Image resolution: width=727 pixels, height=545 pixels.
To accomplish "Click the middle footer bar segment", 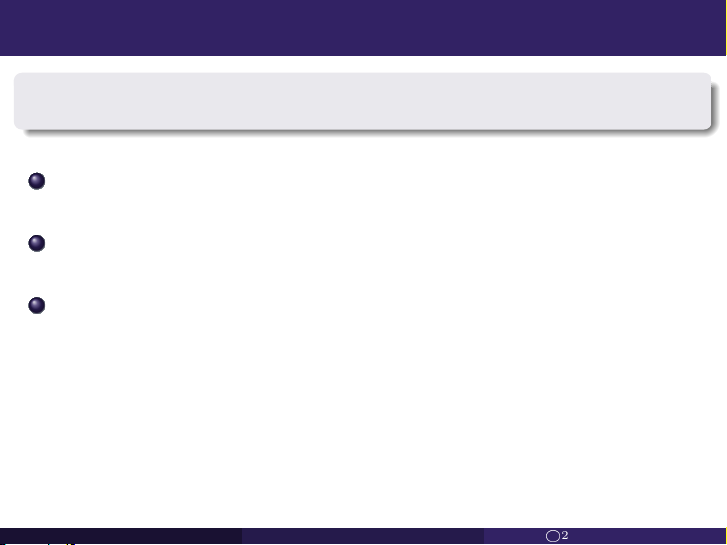I will [x=363, y=536].
